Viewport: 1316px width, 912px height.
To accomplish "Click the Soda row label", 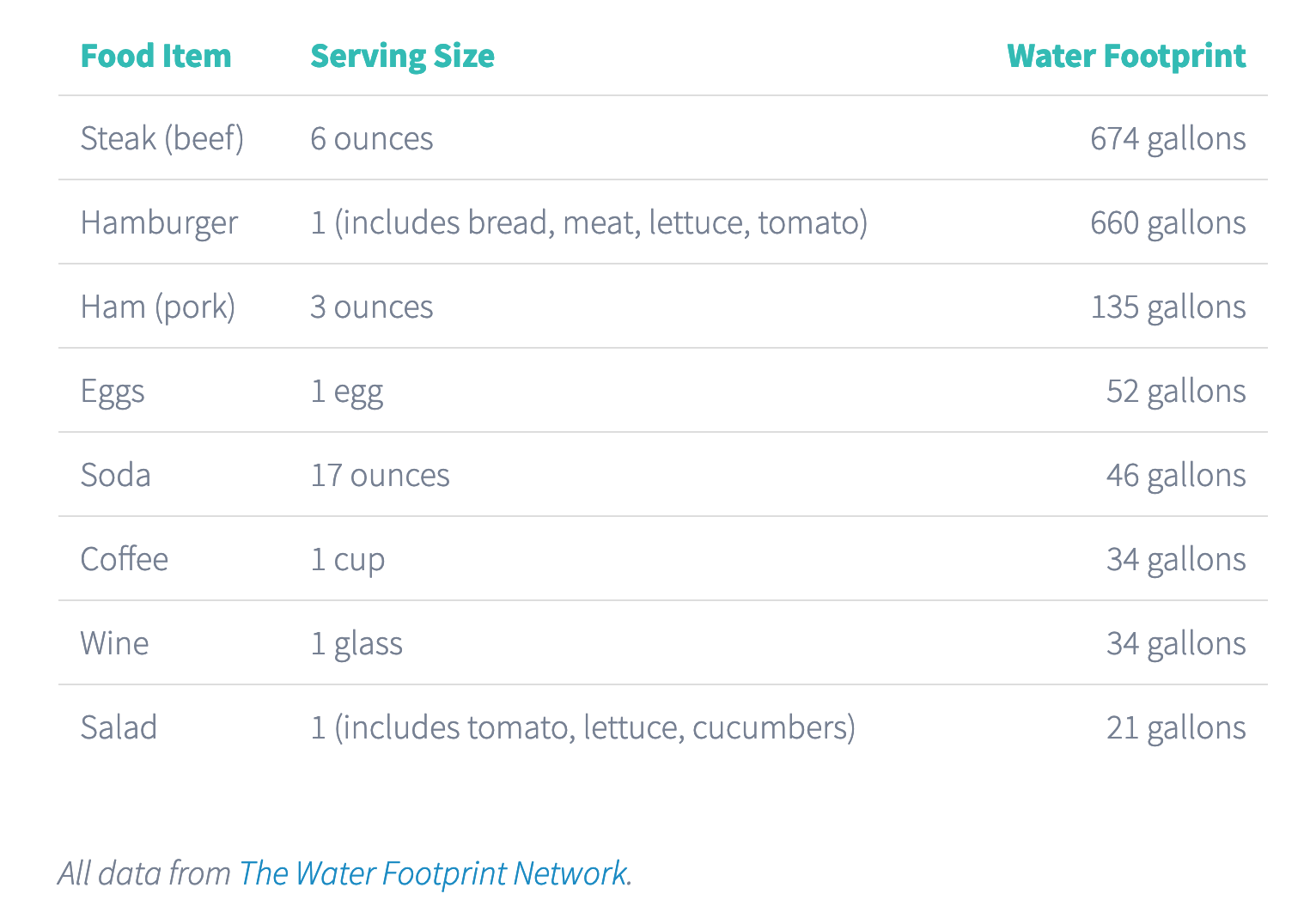I will click(x=116, y=475).
